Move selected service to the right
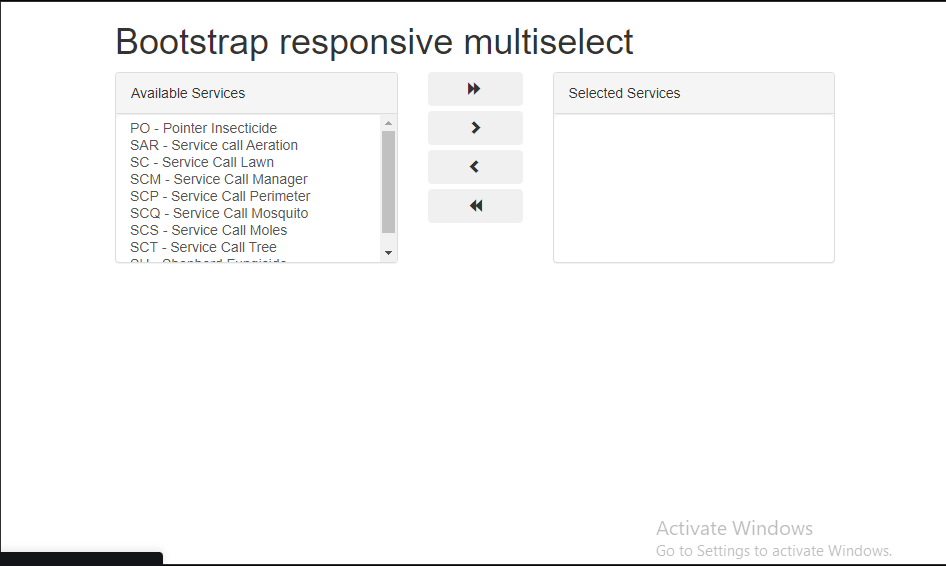This screenshot has width=946, height=566. click(x=475, y=128)
